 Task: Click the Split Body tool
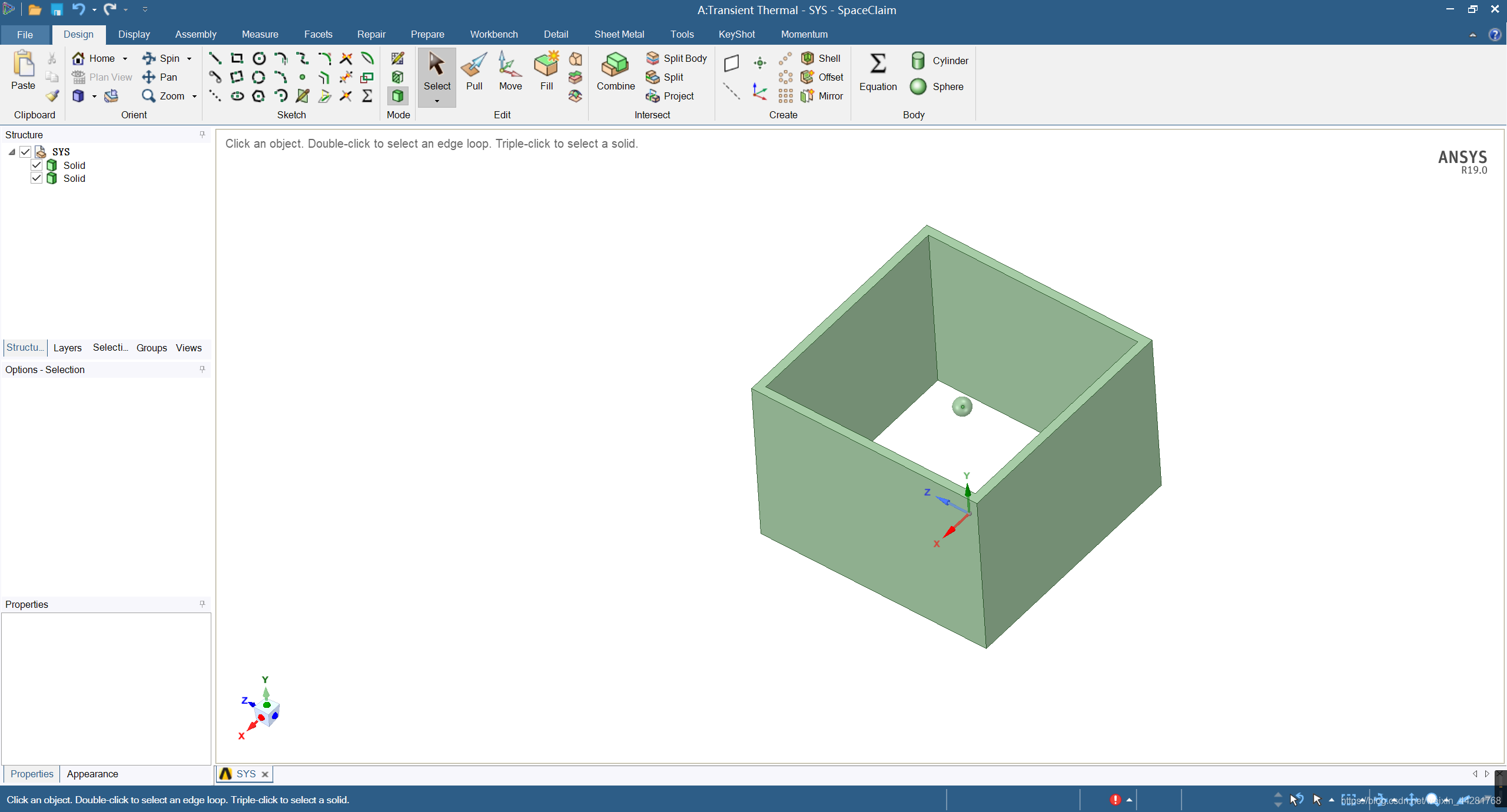[x=677, y=58]
